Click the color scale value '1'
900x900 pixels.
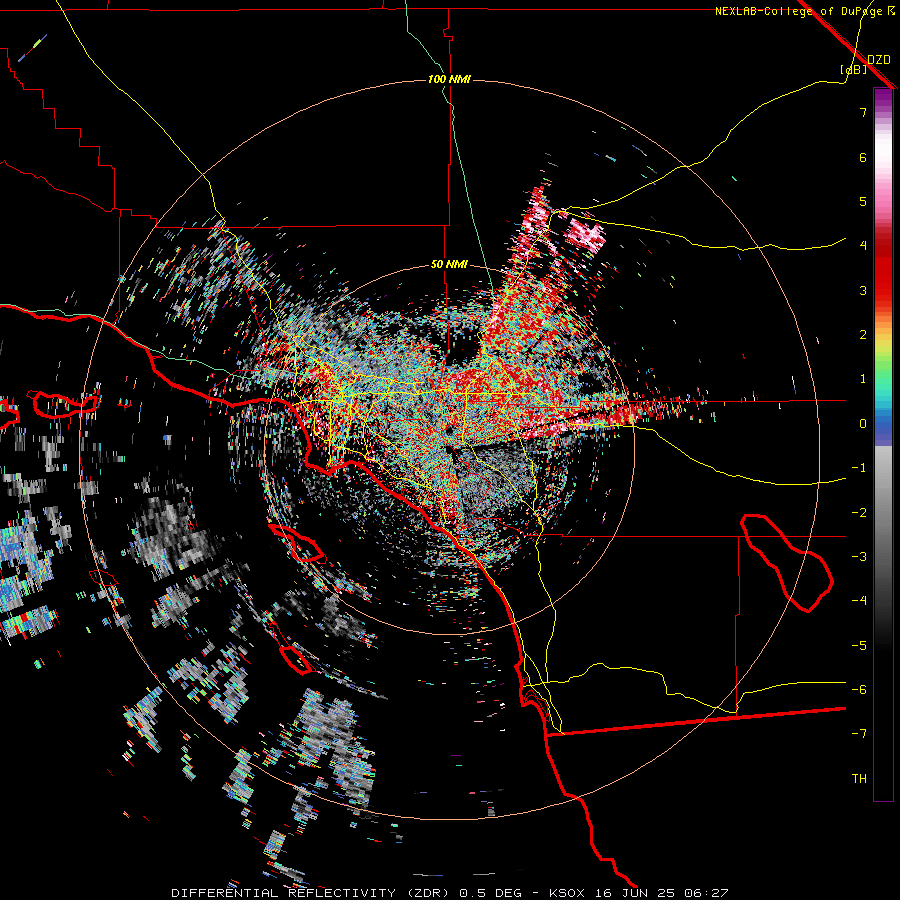[x=863, y=379]
